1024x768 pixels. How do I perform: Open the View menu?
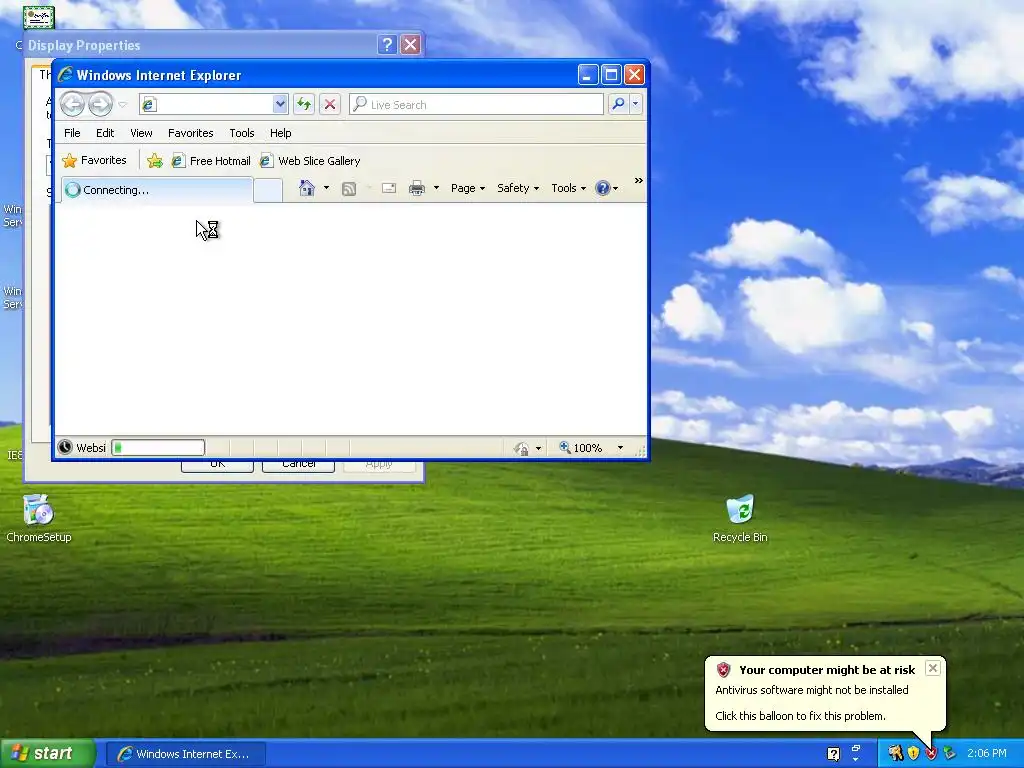pyautogui.click(x=141, y=133)
